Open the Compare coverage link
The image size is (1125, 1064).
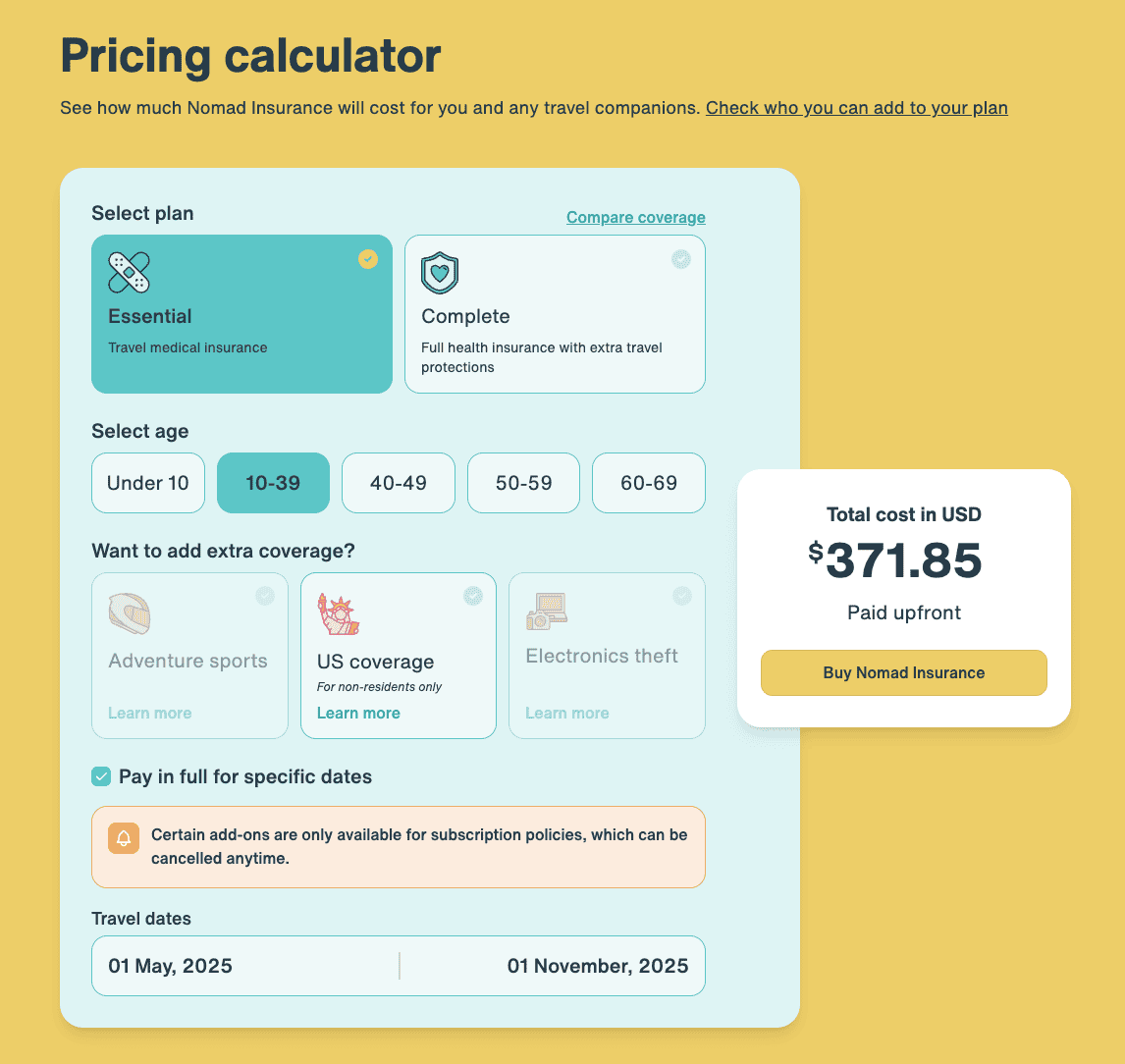(x=635, y=218)
